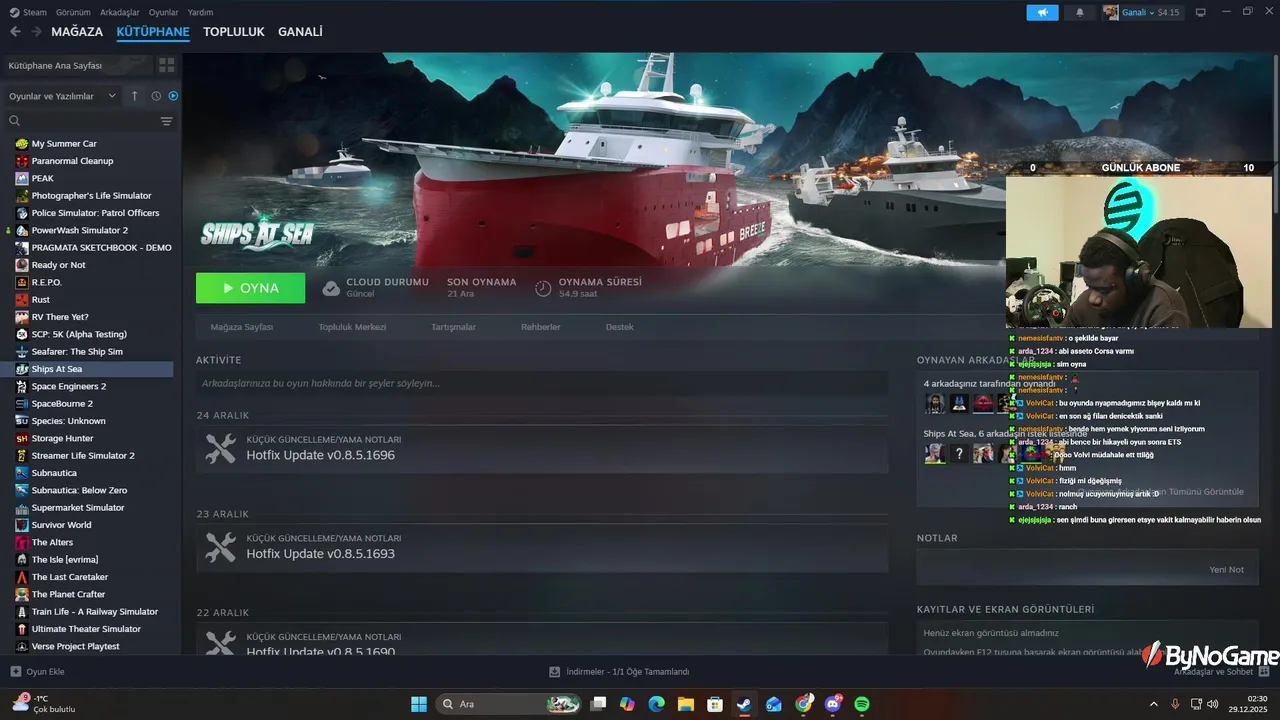This screenshot has height=720, width=1280.
Task: Open the Destek tab
Action: 619,327
